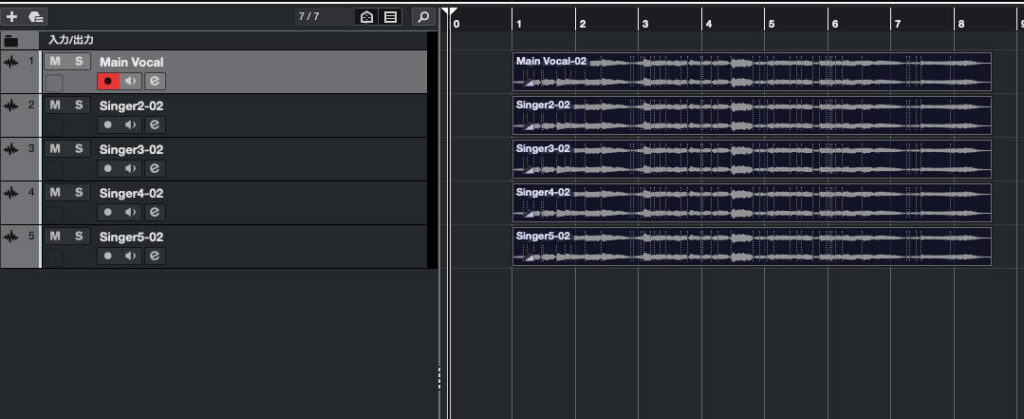
Task: Open the track visibility agents icon
Action: click(367, 17)
